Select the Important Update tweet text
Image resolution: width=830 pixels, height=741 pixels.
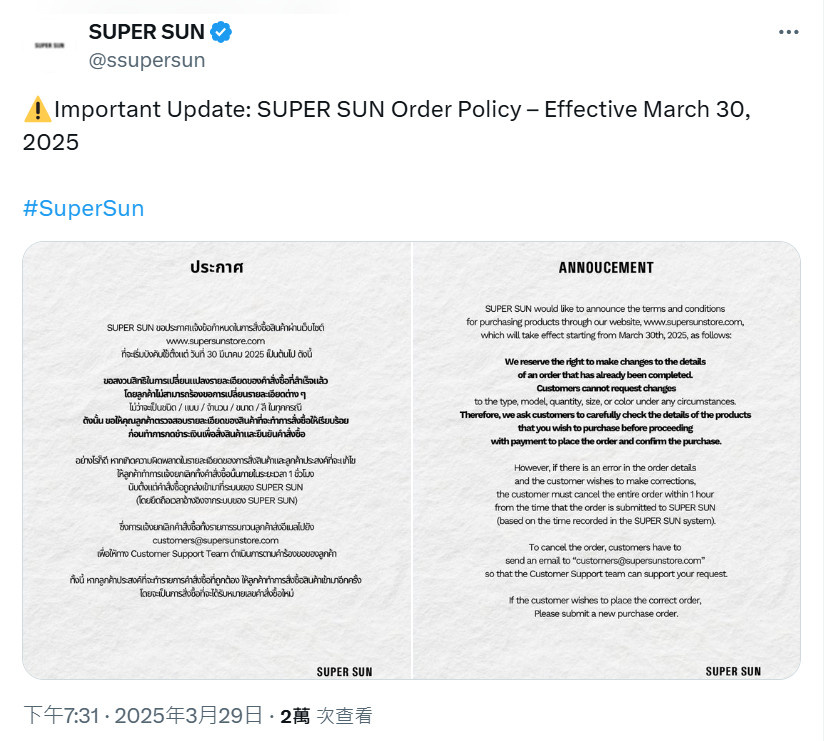click(387, 126)
